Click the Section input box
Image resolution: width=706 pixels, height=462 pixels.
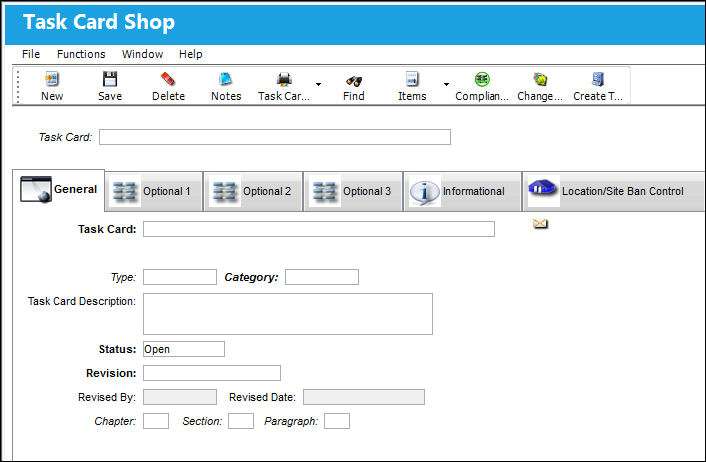(x=241, y=421)
